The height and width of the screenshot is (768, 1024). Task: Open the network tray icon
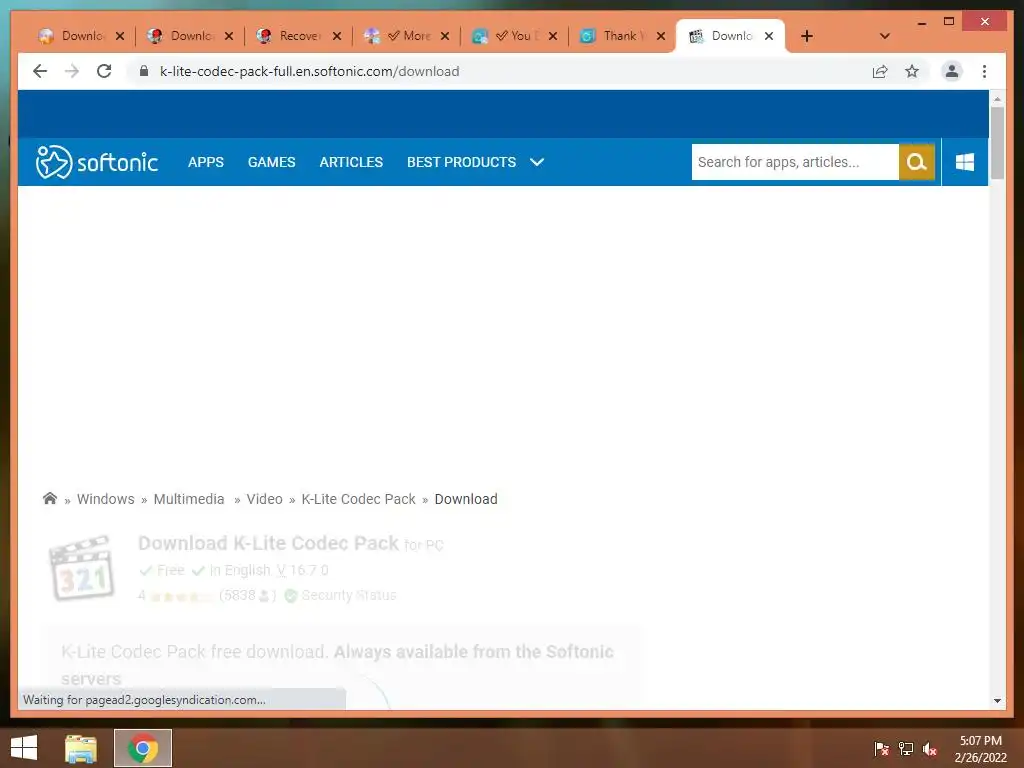pyautogui.click(x=906, y=748)
